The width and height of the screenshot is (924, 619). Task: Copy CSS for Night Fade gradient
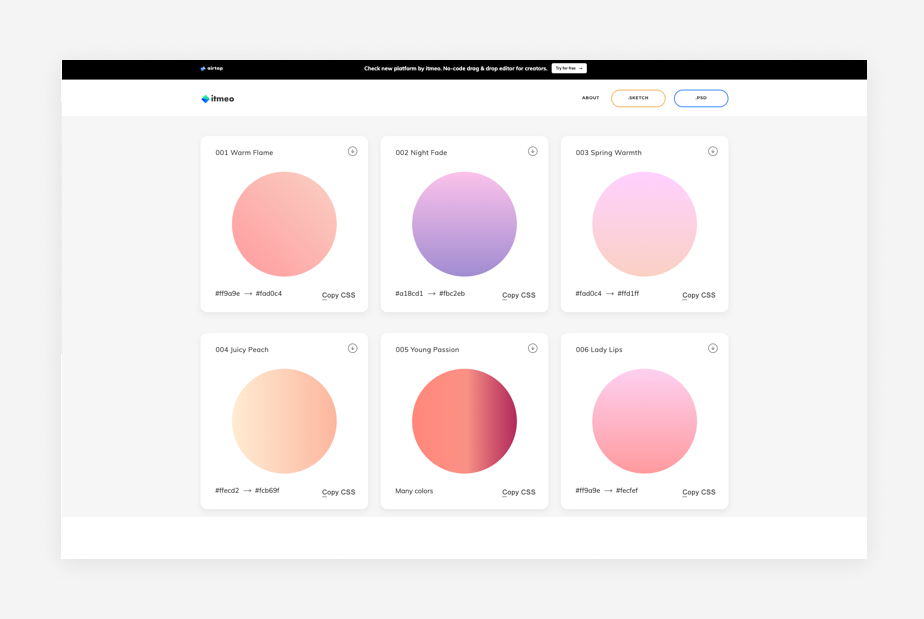518,295
